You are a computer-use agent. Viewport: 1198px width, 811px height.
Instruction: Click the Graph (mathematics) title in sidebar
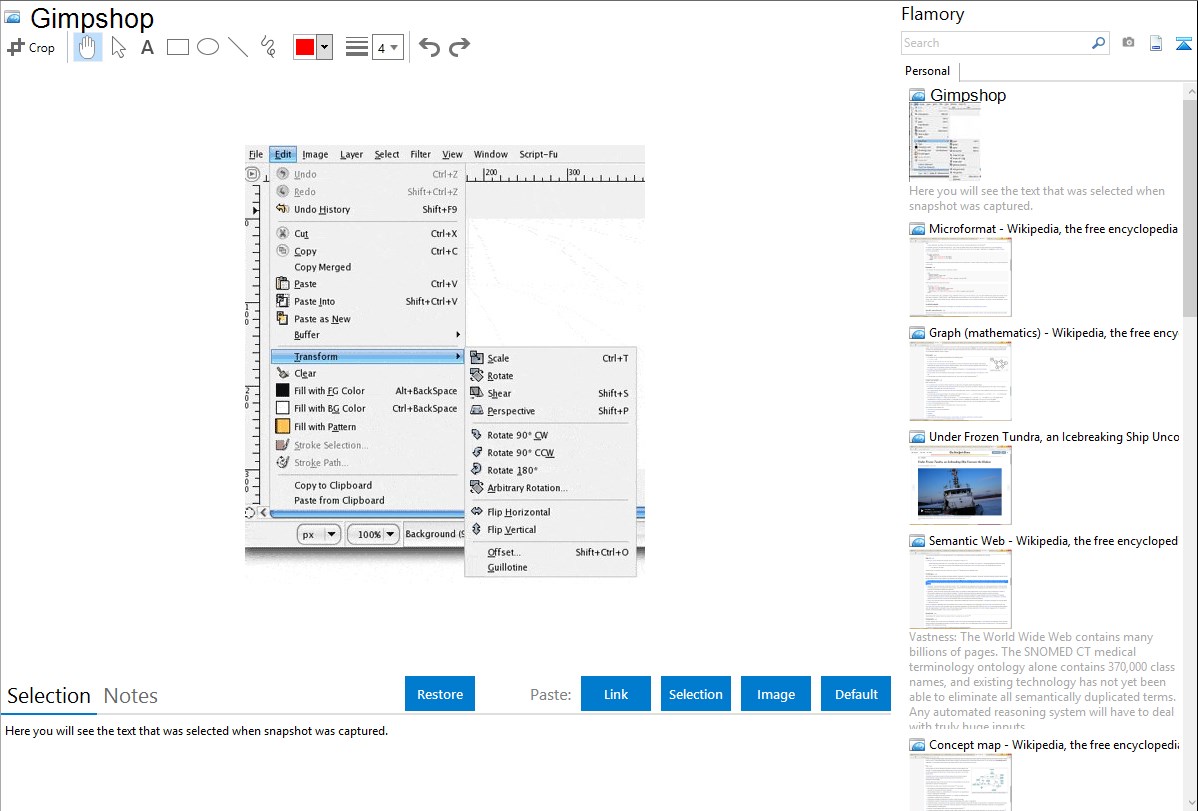click(1053, 333)
